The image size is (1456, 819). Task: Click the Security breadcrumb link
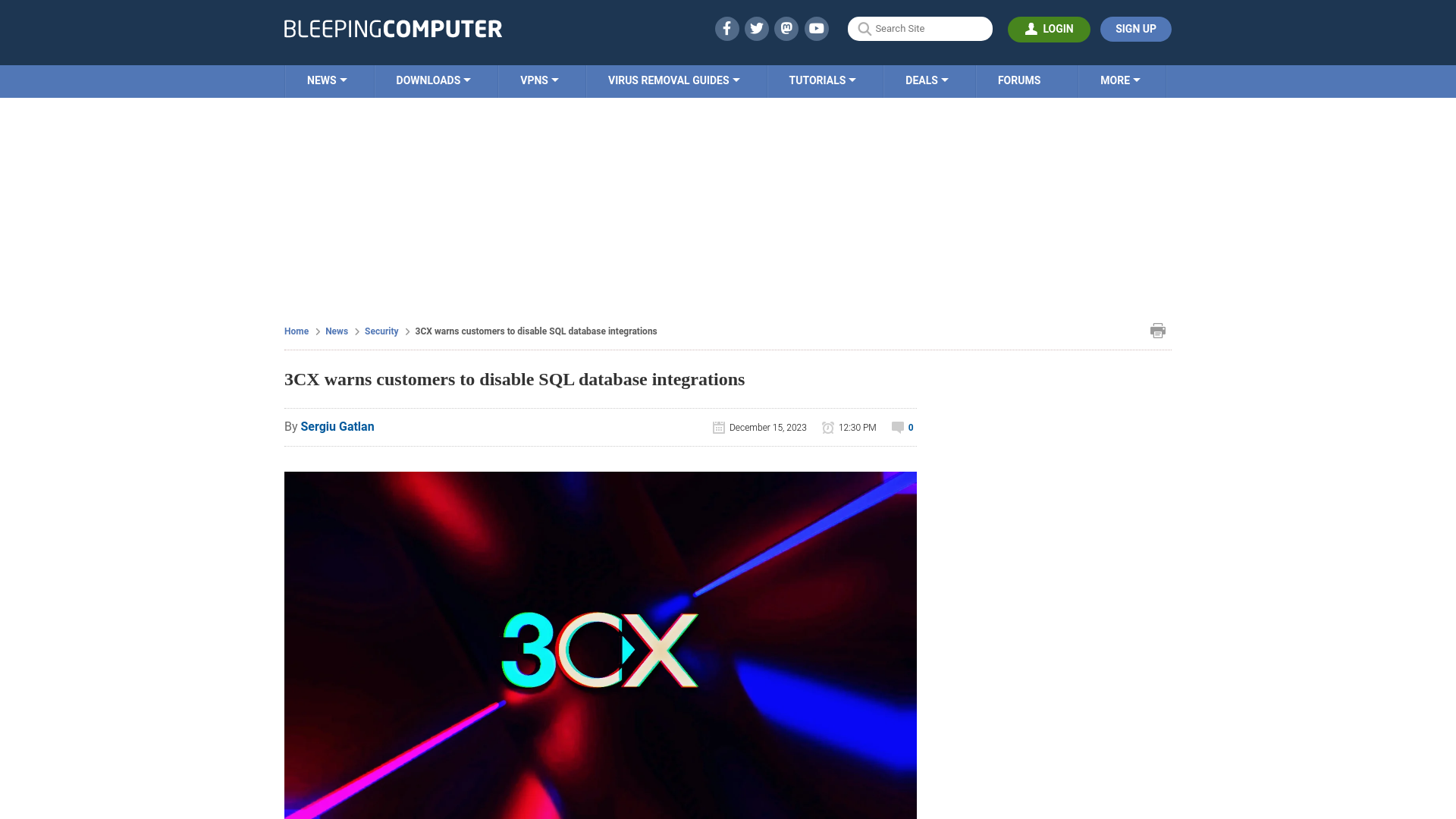point(381,330)
